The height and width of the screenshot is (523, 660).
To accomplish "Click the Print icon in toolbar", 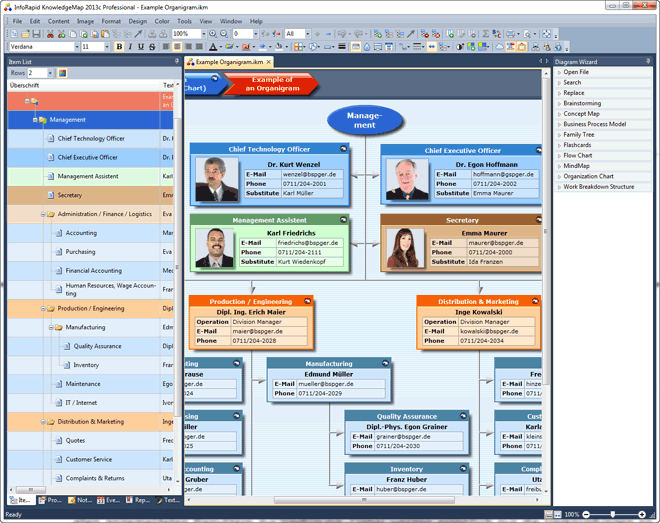I will pos(511,34).
